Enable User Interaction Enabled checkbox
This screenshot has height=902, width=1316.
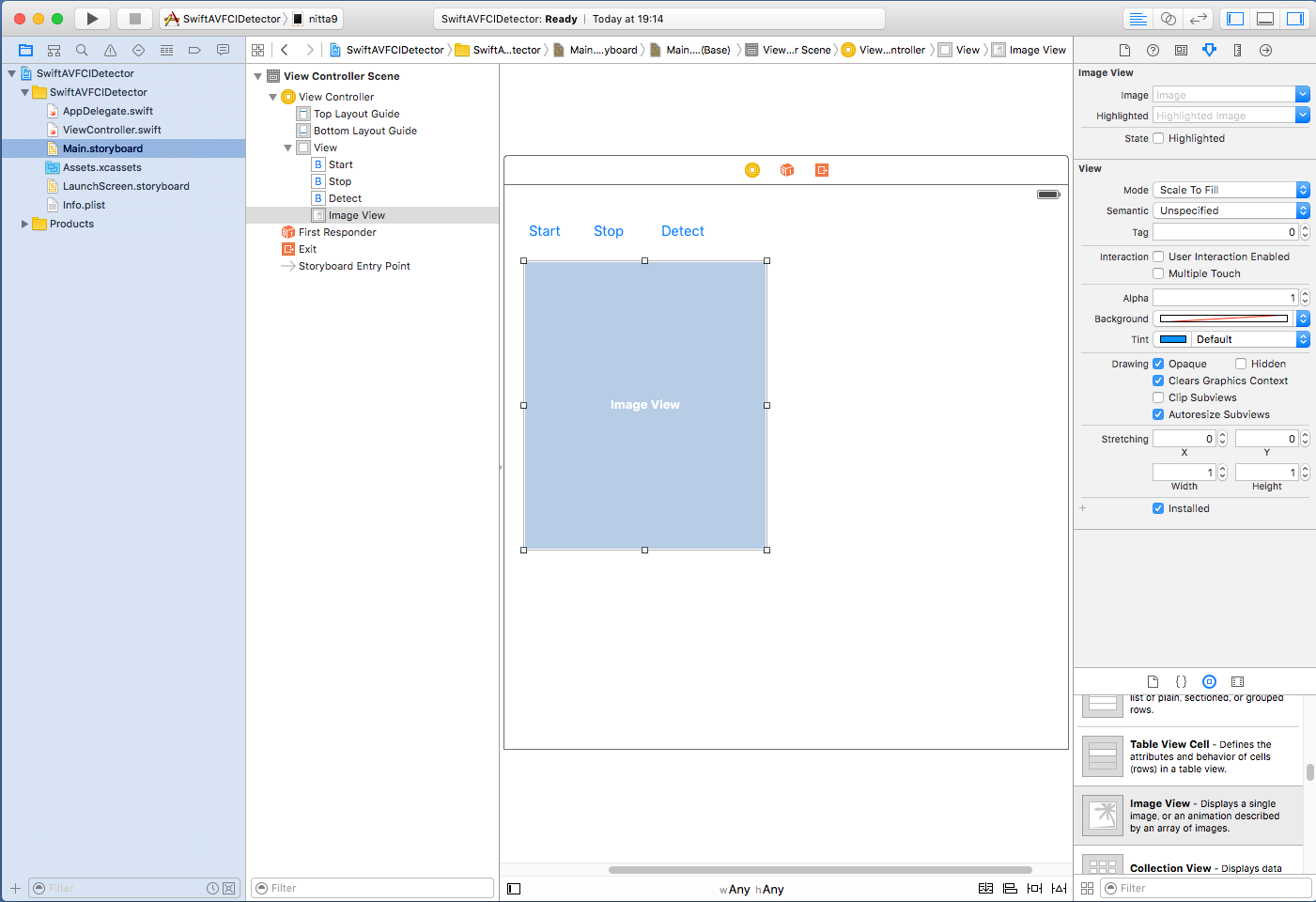pos(1158,257)
